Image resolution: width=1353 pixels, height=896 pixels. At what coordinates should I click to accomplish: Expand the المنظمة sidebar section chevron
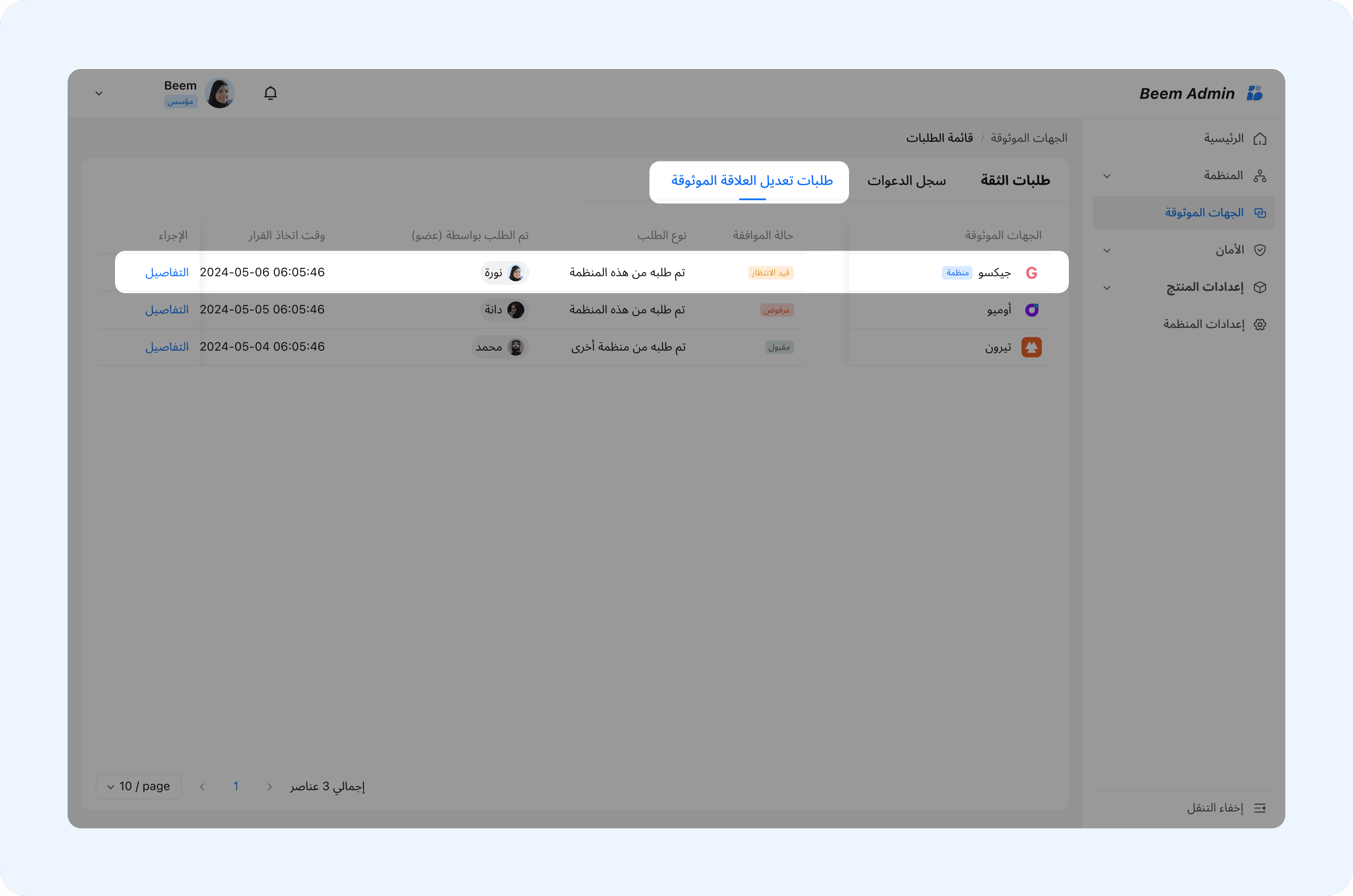click(x=1107, y=176)
